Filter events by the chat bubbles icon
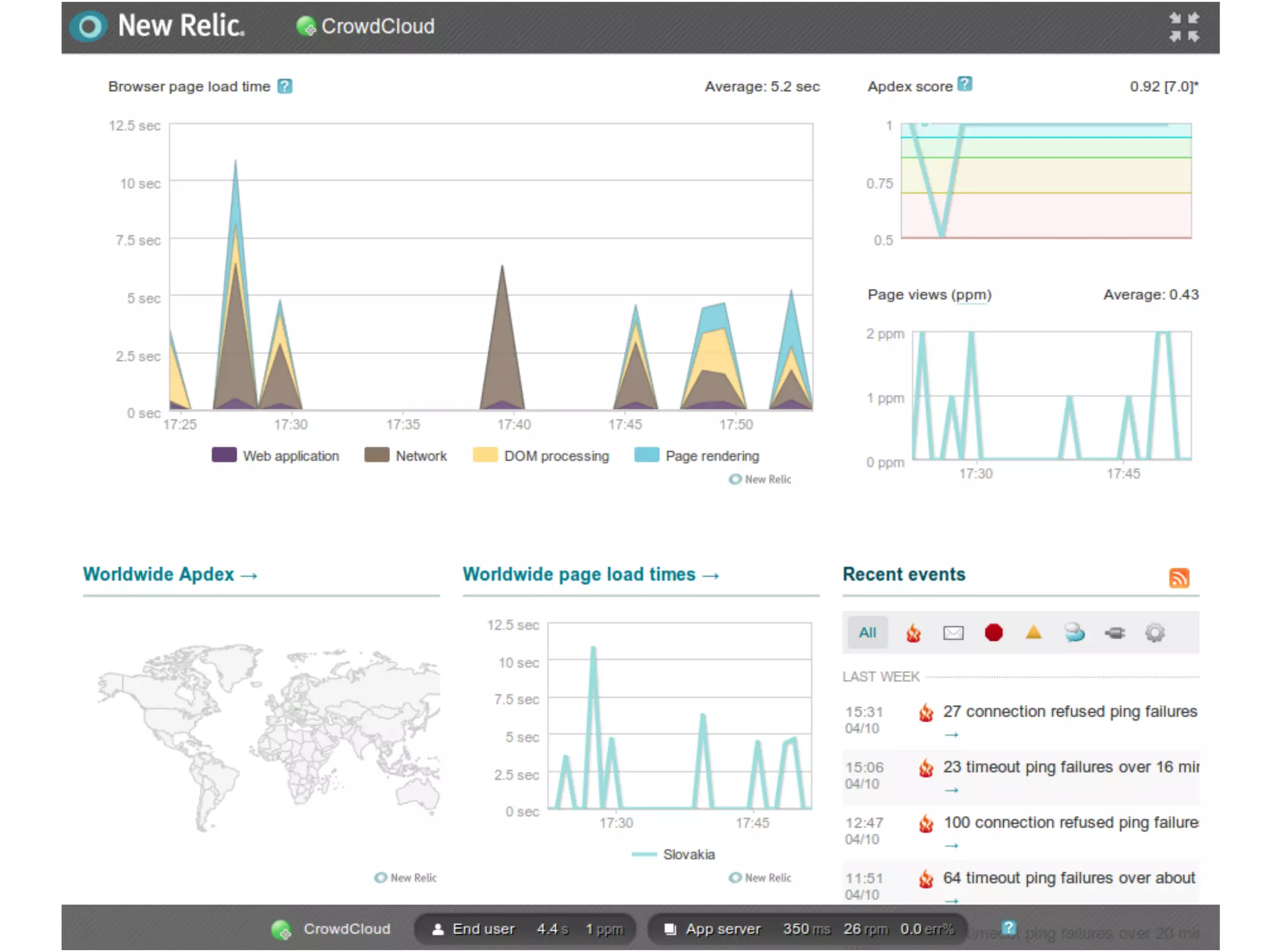This screenshot has width=1270, height=952. (x=1074, y=633)
